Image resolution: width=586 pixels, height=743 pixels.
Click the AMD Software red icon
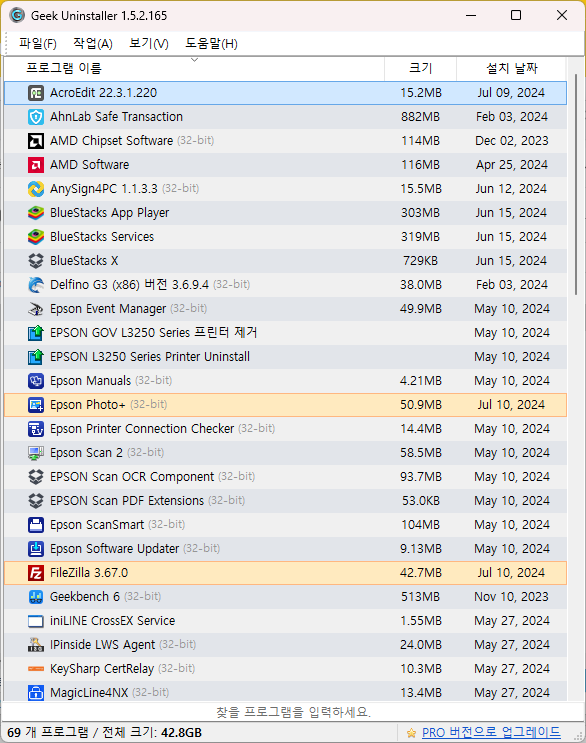[36, 165]
